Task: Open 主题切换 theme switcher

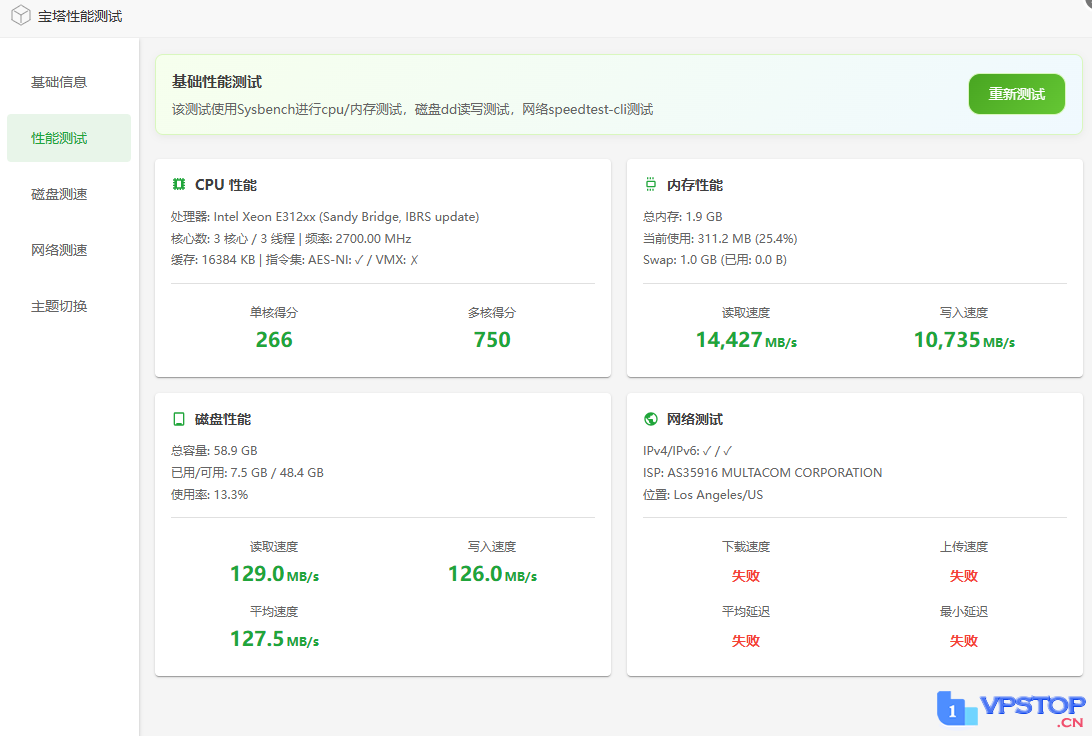Action: pos(59,306)
